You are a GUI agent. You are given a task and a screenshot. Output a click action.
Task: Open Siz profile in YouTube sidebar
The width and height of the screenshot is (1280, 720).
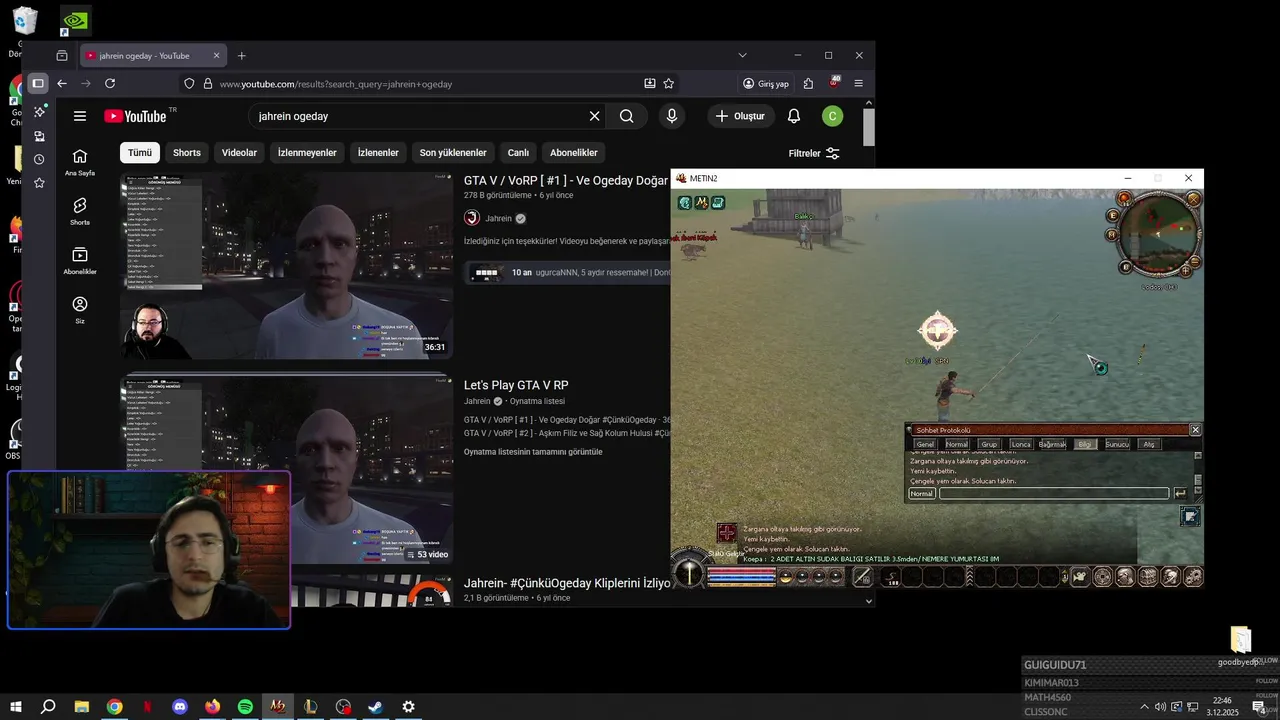click(x=80, y=310)
